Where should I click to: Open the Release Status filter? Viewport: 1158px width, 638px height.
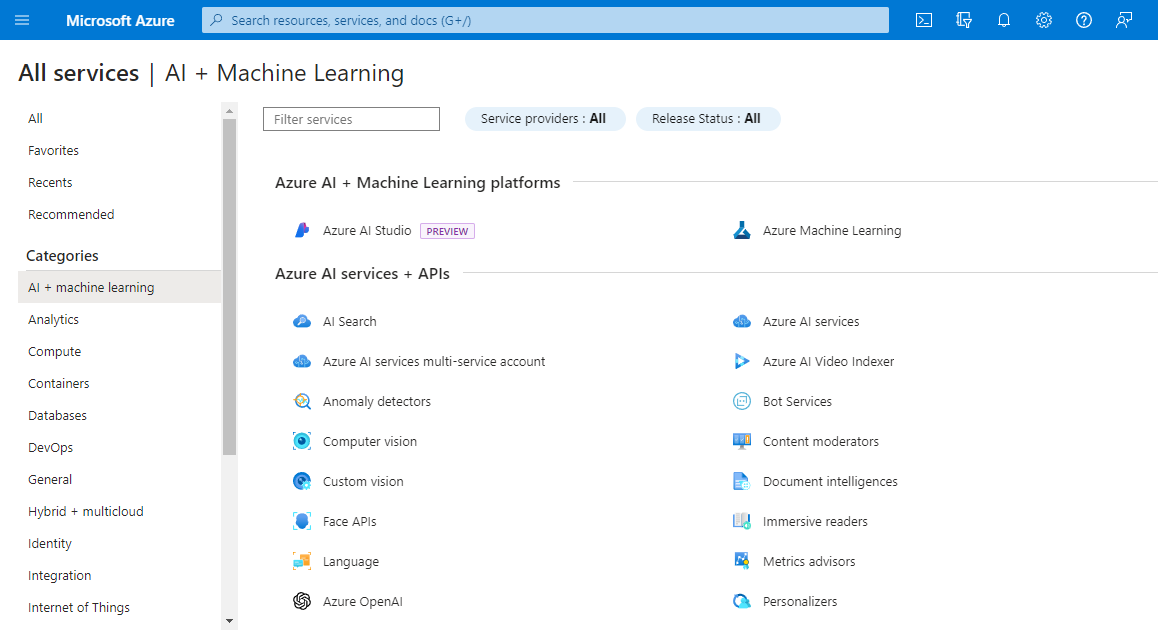(708, 118)
